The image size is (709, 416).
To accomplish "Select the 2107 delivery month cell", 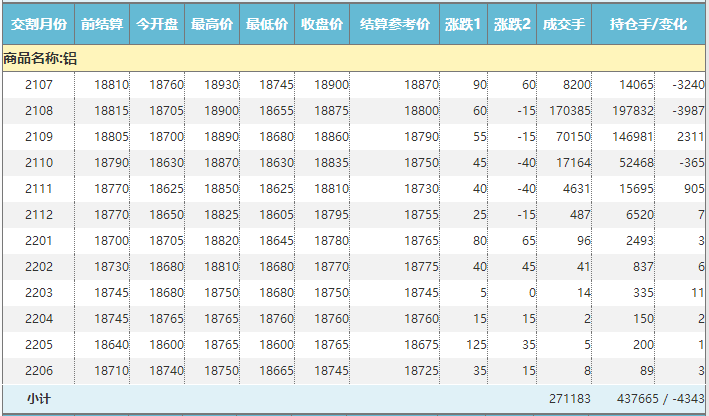I will pos(39,85).
